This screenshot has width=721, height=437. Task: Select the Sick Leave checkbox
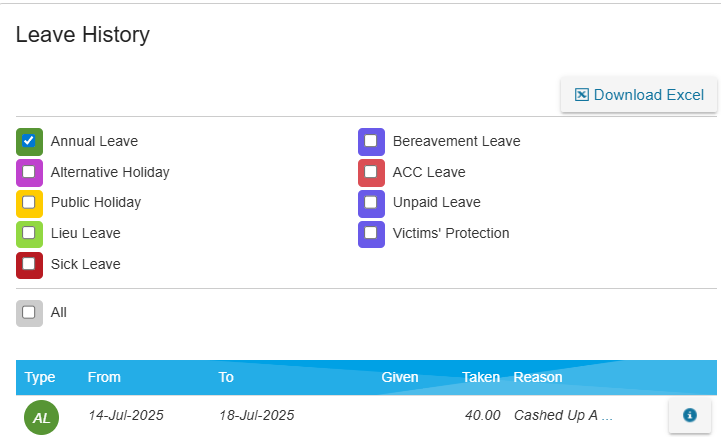click(x=29, y=264)
